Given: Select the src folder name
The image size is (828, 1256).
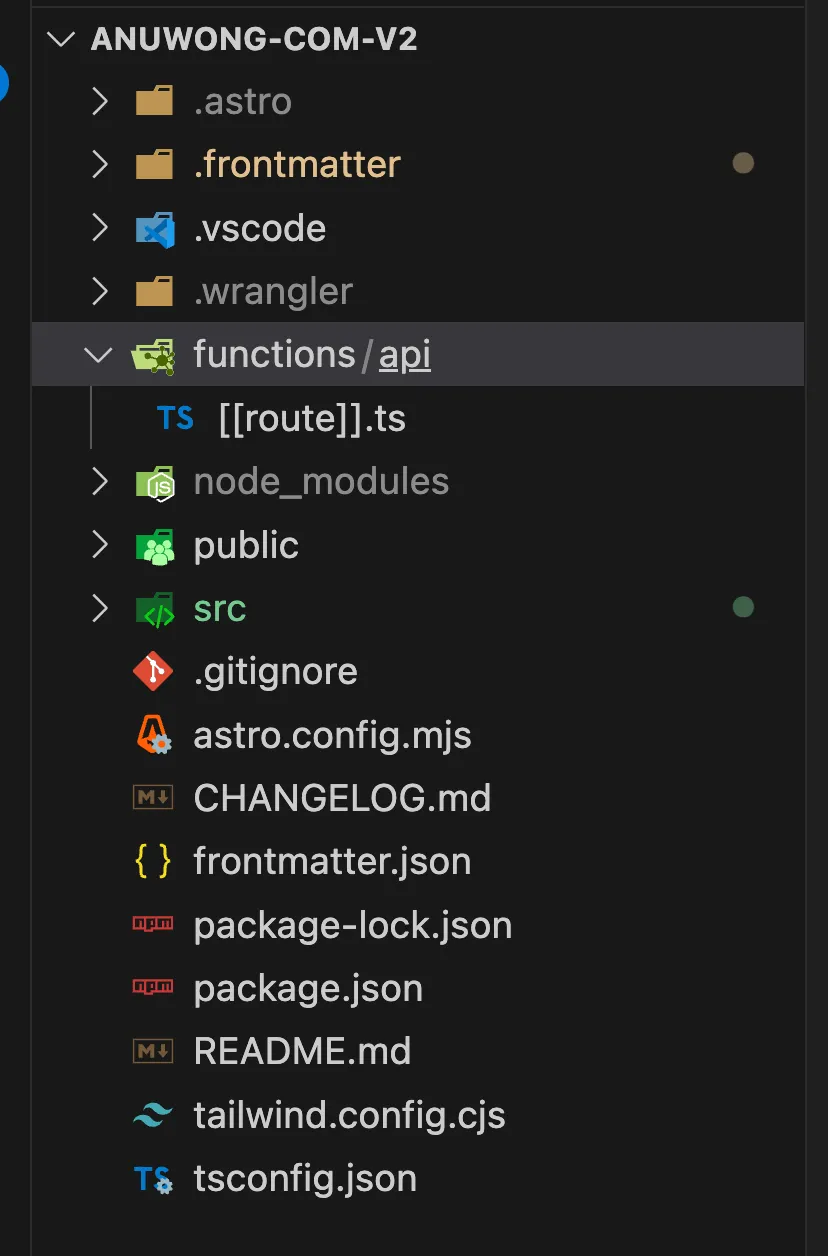Looking at the screenshot, I should (220, 609).
